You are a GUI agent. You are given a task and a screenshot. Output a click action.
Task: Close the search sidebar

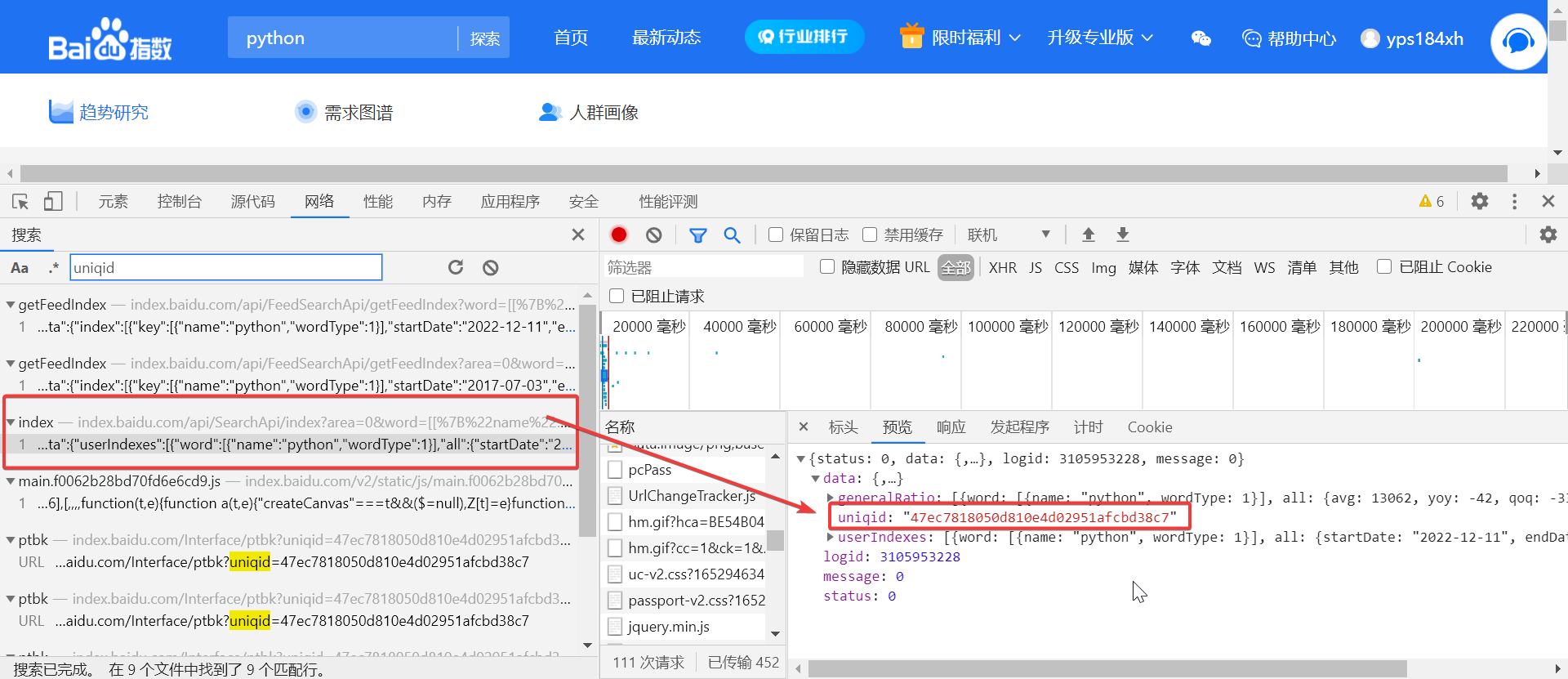click(x=578, y=235)
